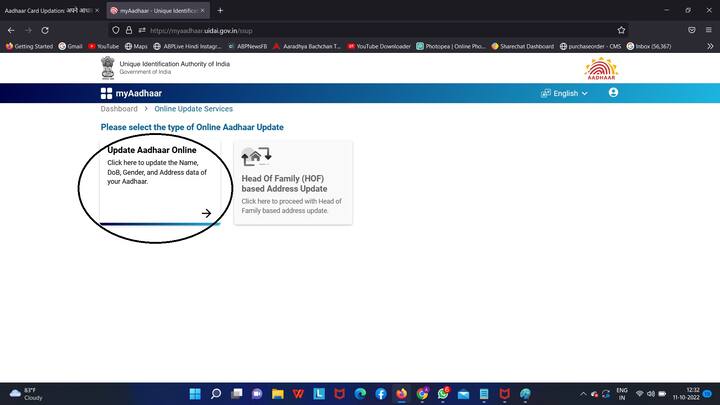The height and width of the screenshot is (405, 720).
Task: Open the Sharechat Dashboard bookmark
Action: (523, 46)
